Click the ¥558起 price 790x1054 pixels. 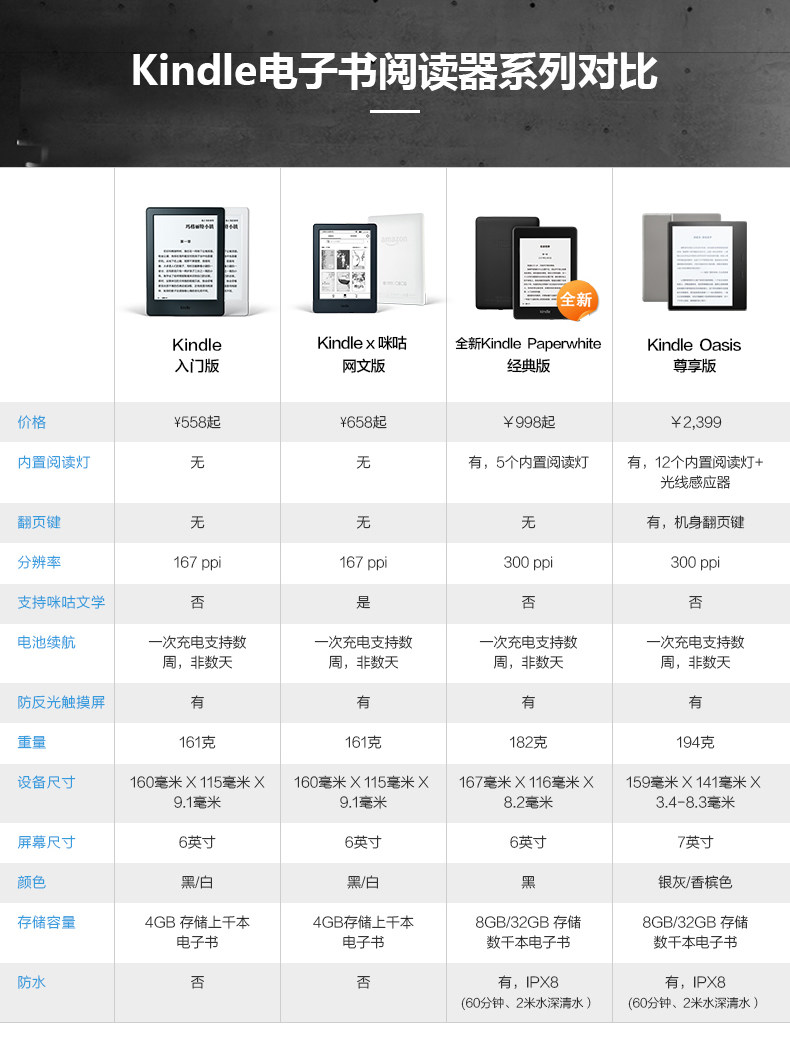click(x=197, y=422)
